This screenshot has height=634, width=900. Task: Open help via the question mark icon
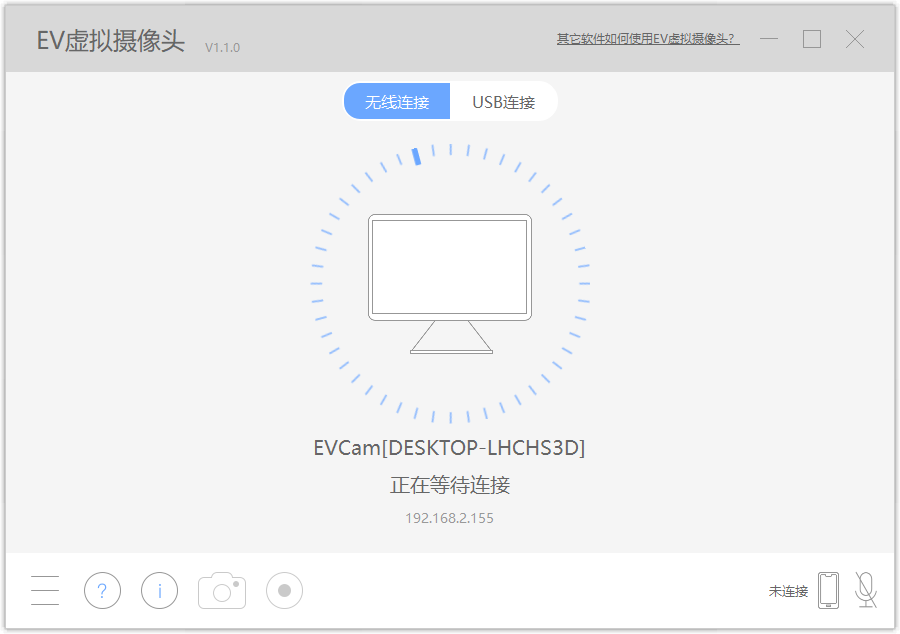tap(102, 590)
